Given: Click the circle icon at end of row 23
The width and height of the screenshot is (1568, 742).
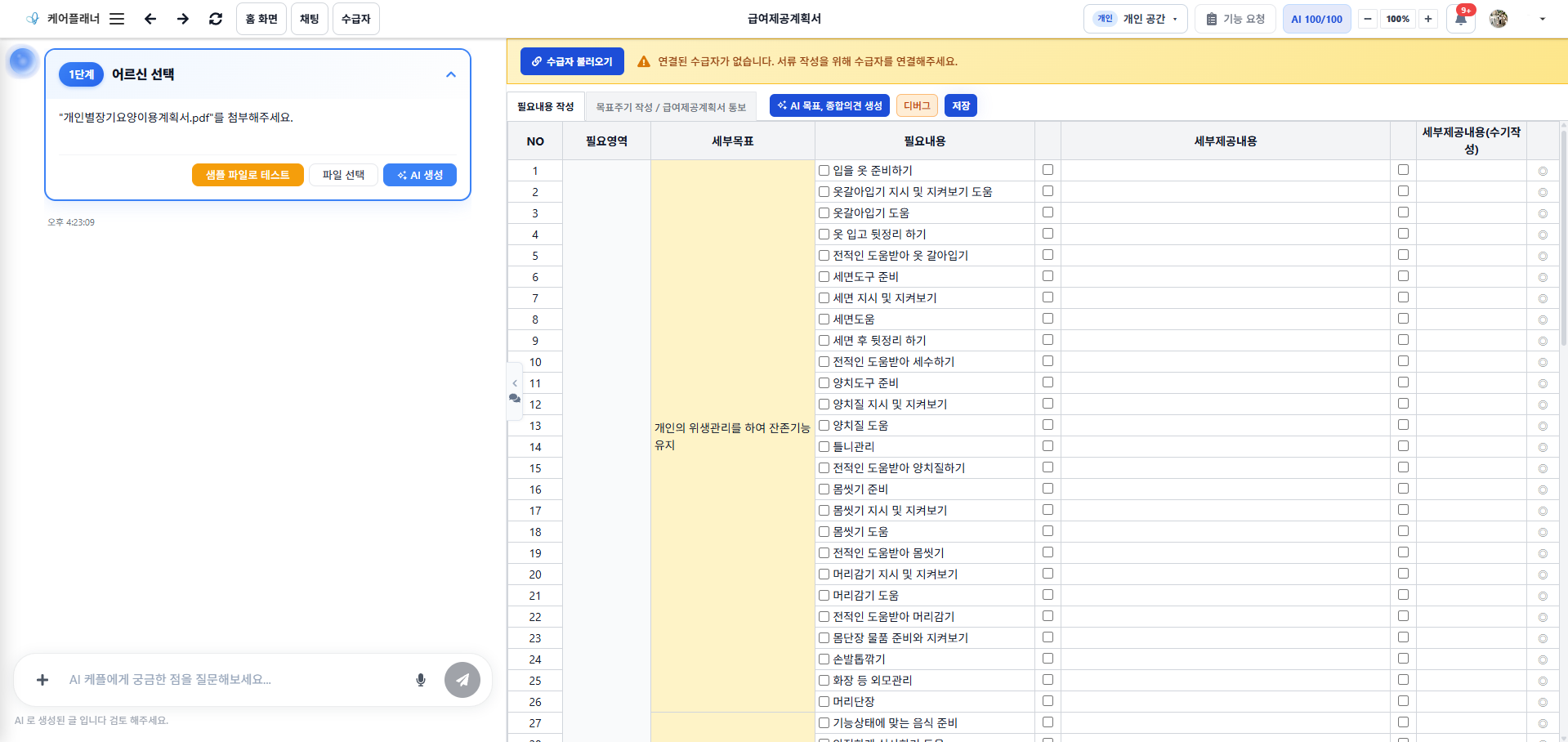Looking at the screenshot, I should point(1543,639).
